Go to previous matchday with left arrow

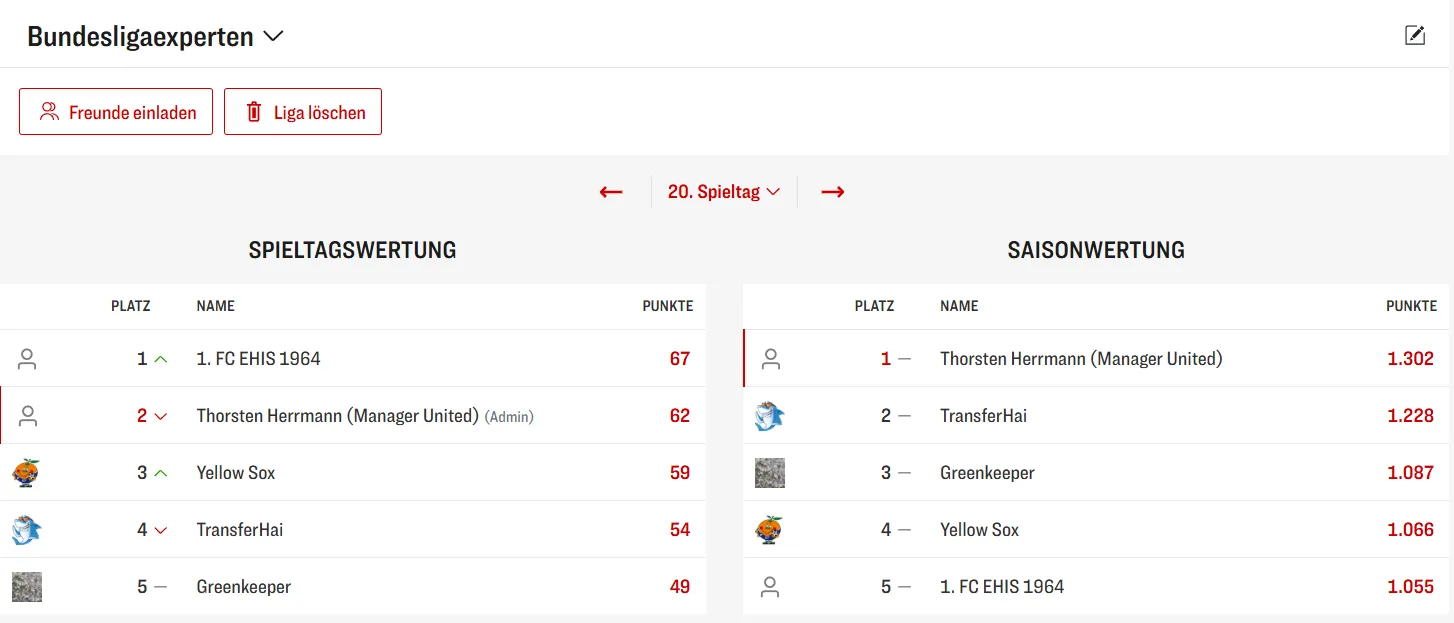[x=611, y=192]
